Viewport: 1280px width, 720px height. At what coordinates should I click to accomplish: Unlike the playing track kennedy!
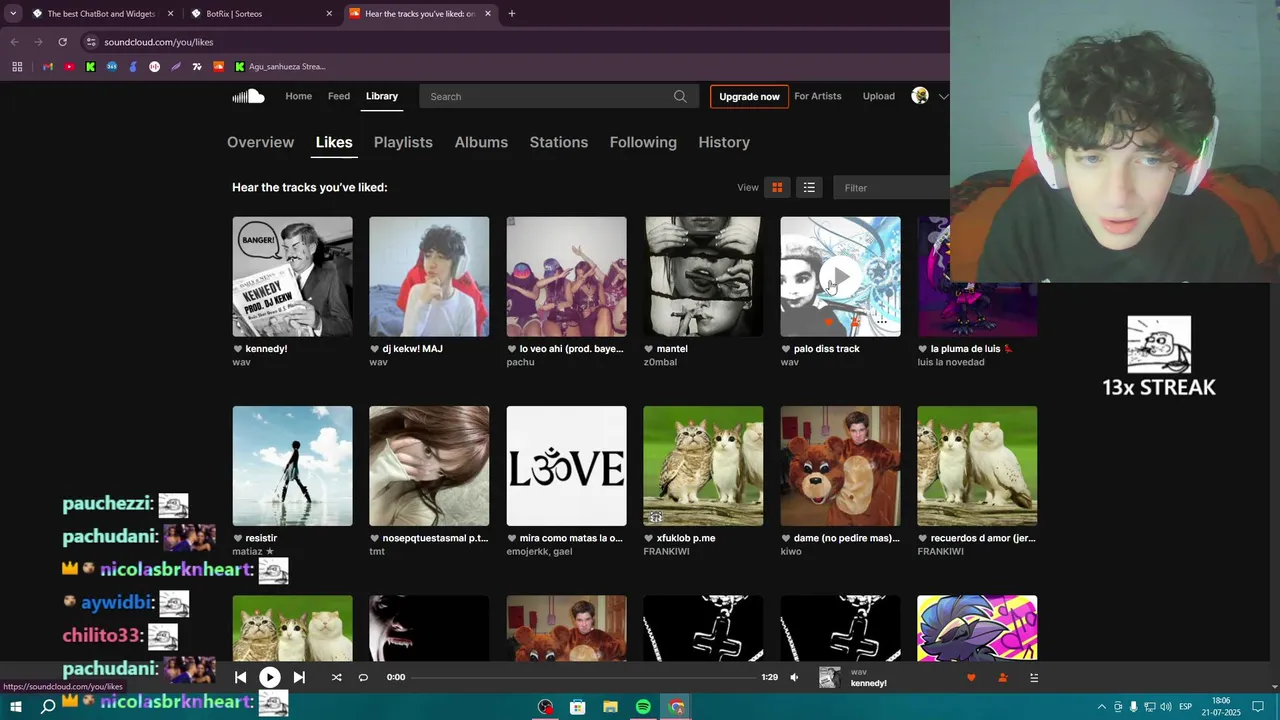pos(971,678)
